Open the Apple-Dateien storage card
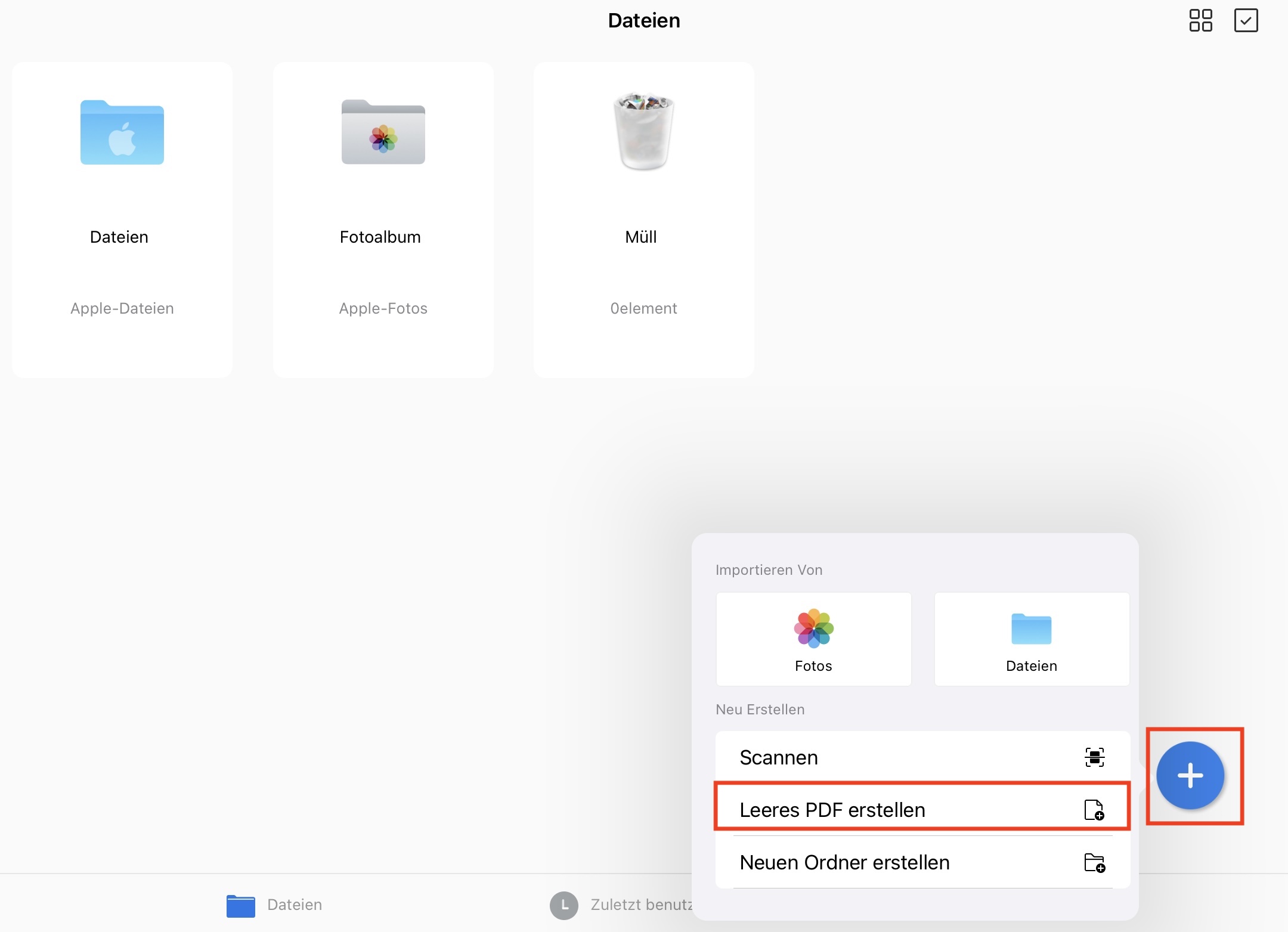The width and height of the screenshot is (1288, 932). 122,308
